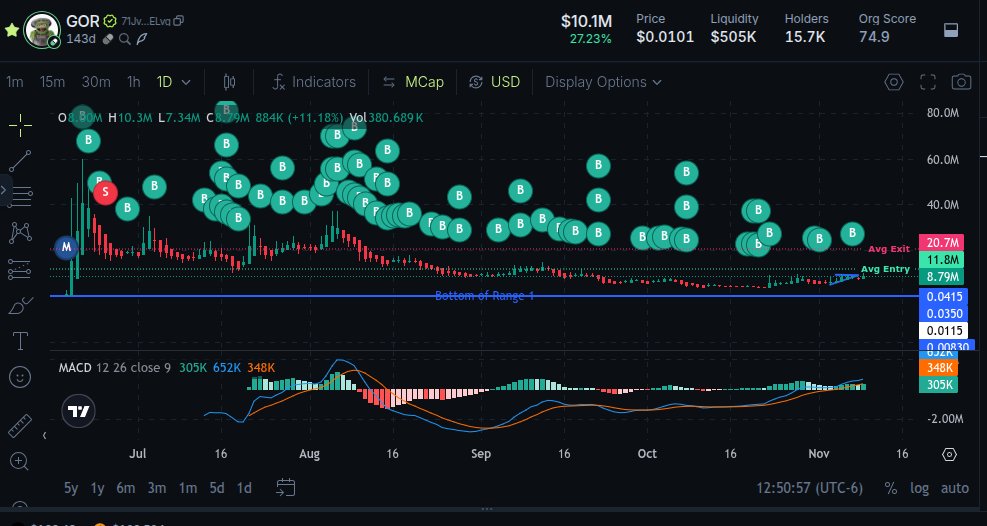This screenshot has width=987, height=526.
Task: Set range to 3m
Action: [x=157, y=488]
